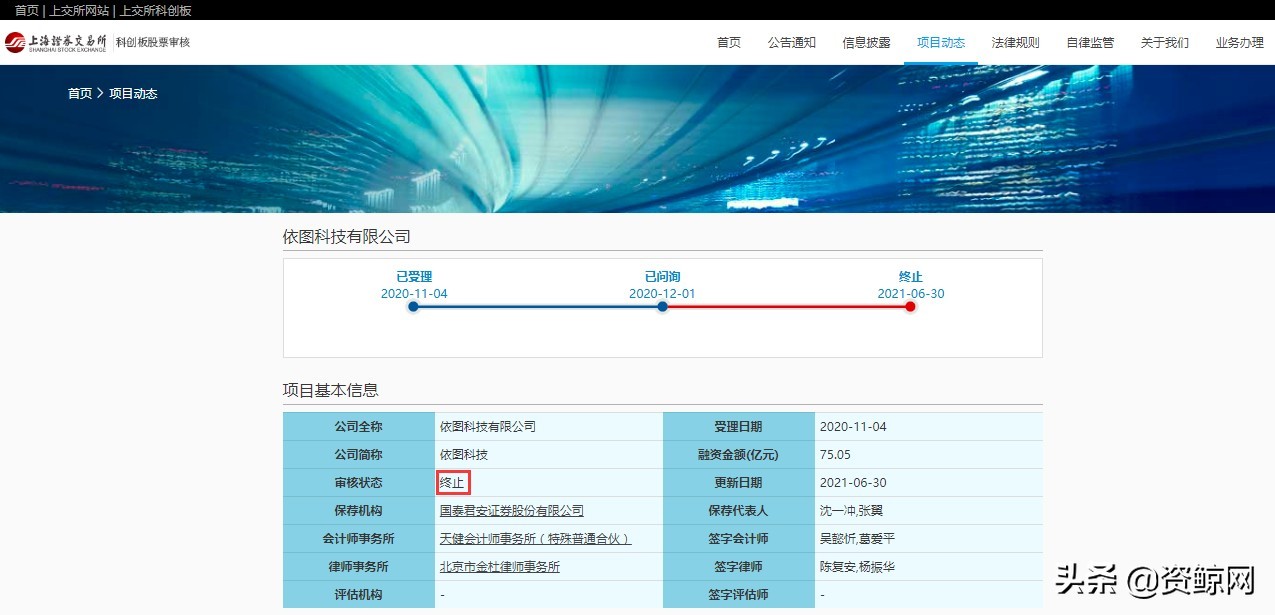Click 首页 in the breadcrumb trail
The height and width of the screenshot is (615, 1275).
coord(79,93)
